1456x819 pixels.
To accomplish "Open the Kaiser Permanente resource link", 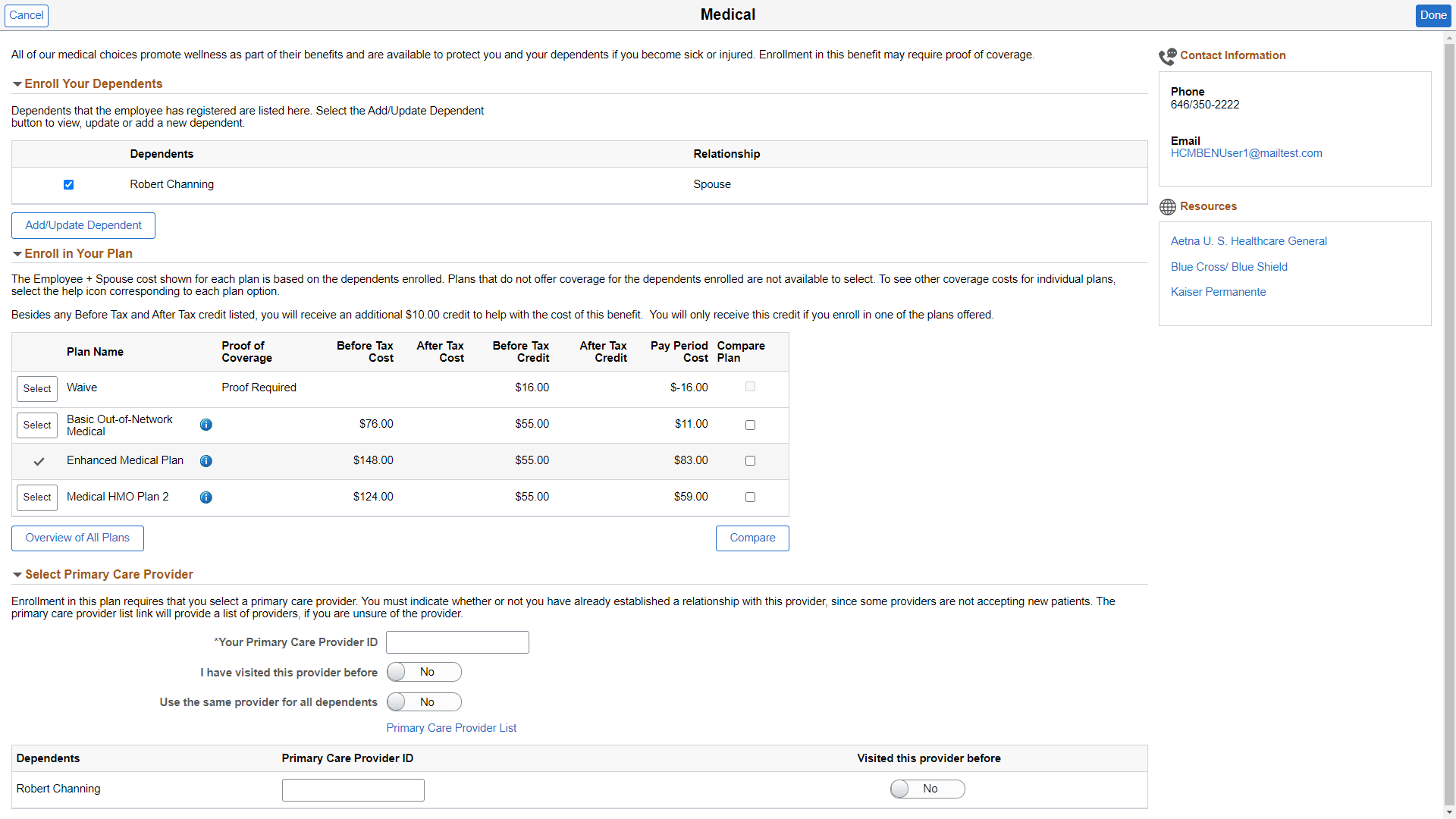I will [1218, 292].
